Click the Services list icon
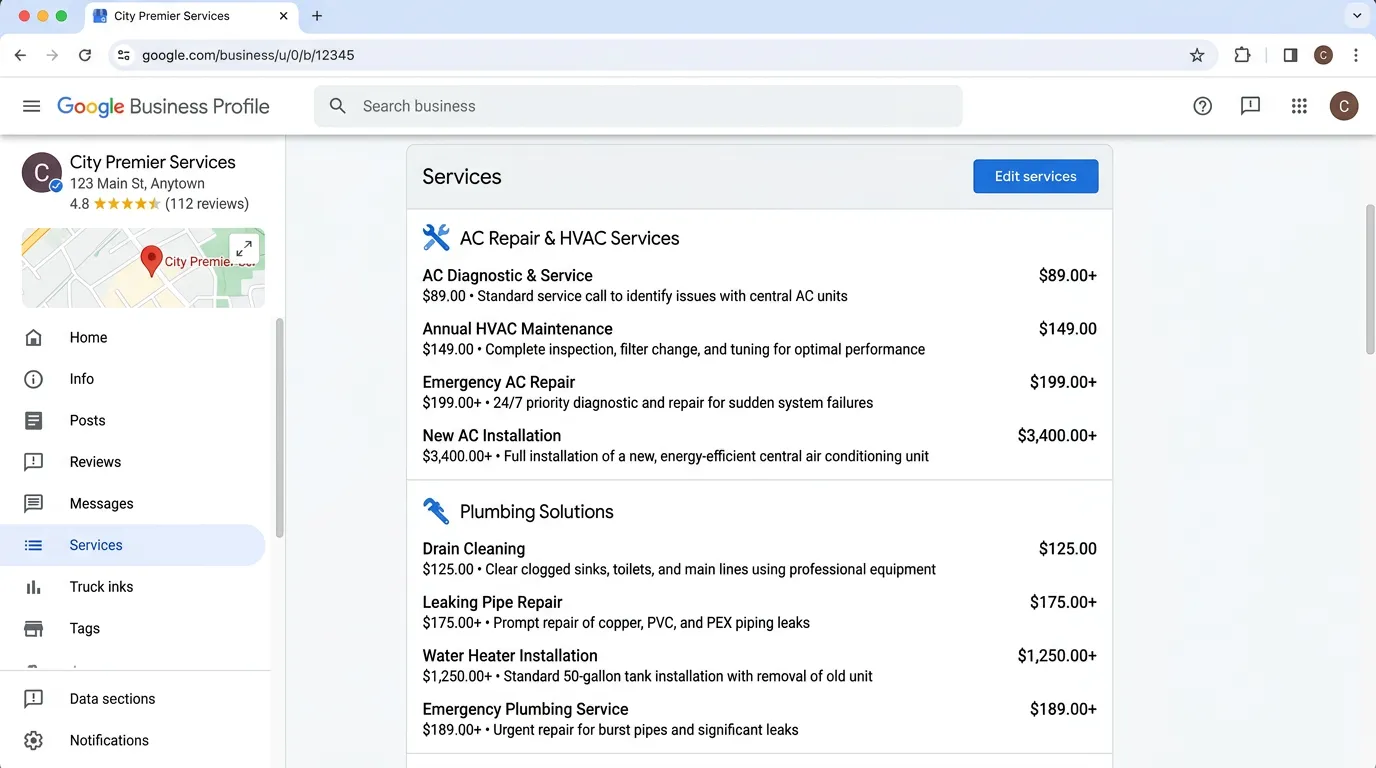Viewport: 1376px width, 768px height. 34,545
